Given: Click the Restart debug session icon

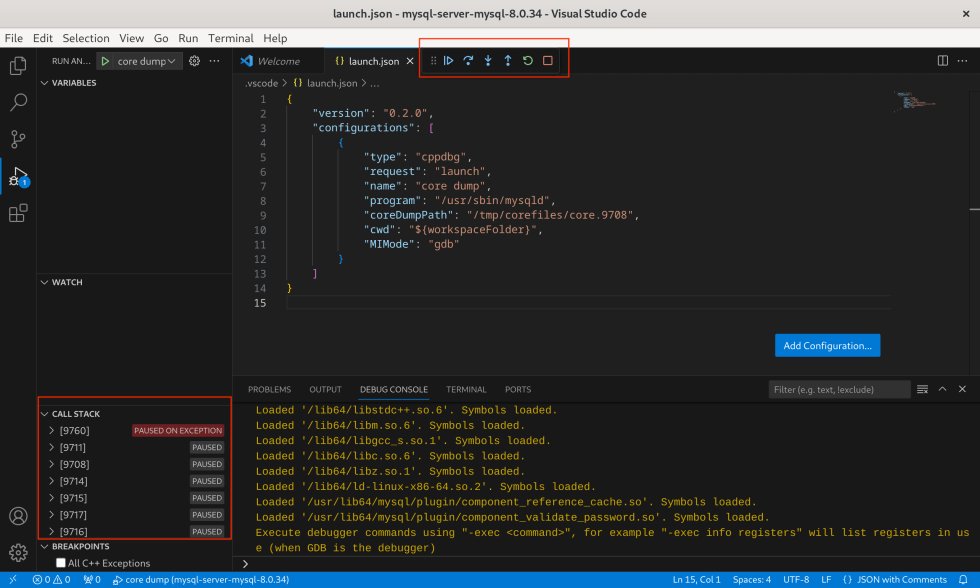Looking at the screenshot, I should coord(527,60).
